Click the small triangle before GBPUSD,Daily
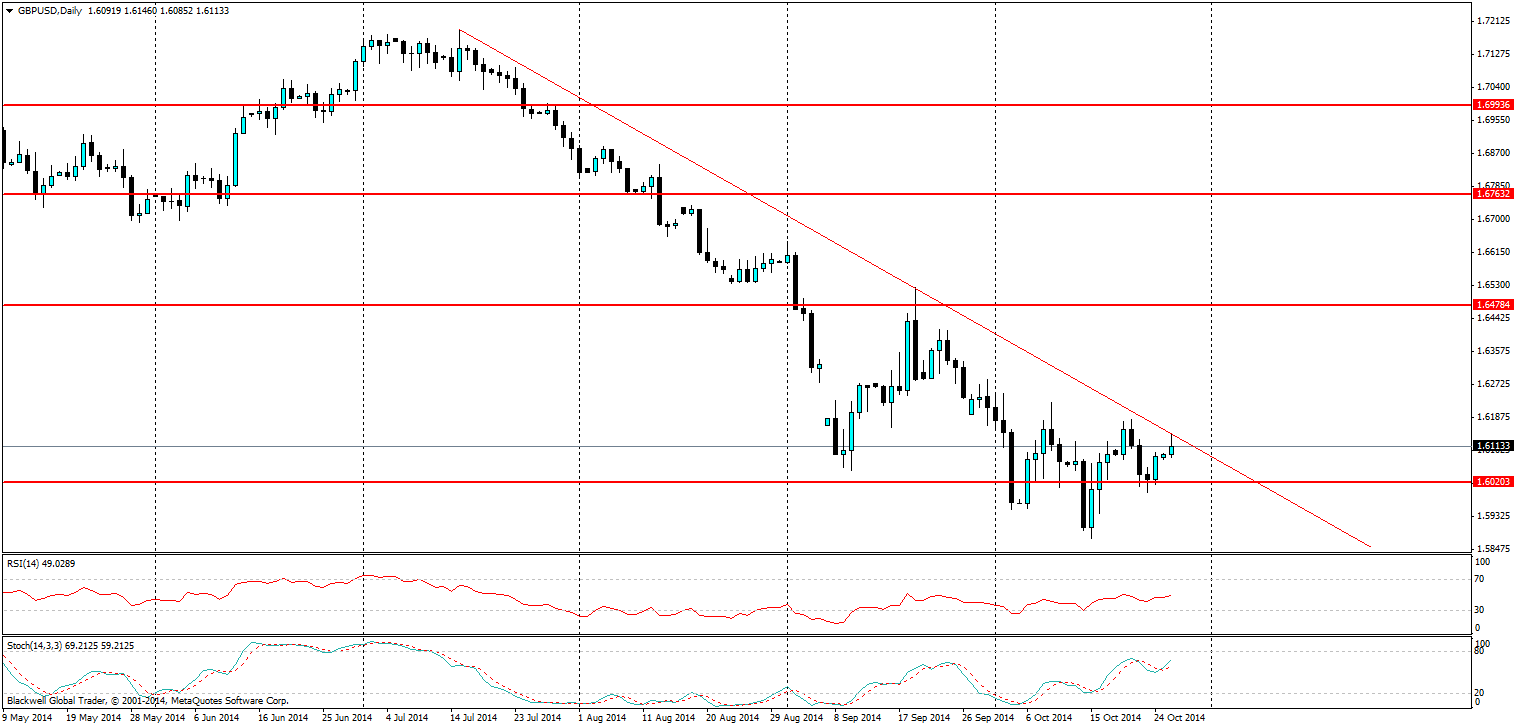This screenshot has width=1514, height=726. pos(8,10)
